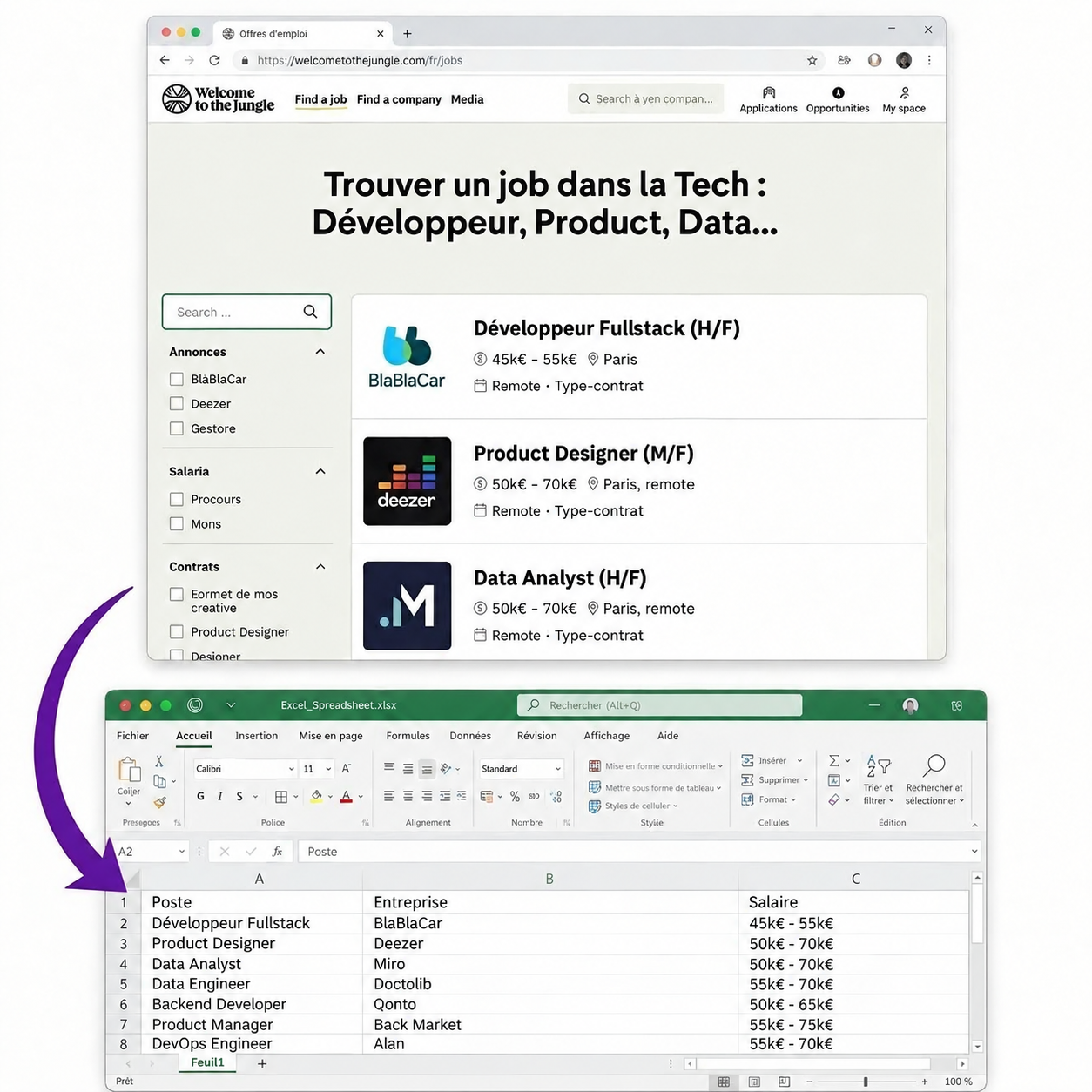Check the Eormet de mos creative checkbox
This screenshot has width=1092, height=1092.
point(177,594)
